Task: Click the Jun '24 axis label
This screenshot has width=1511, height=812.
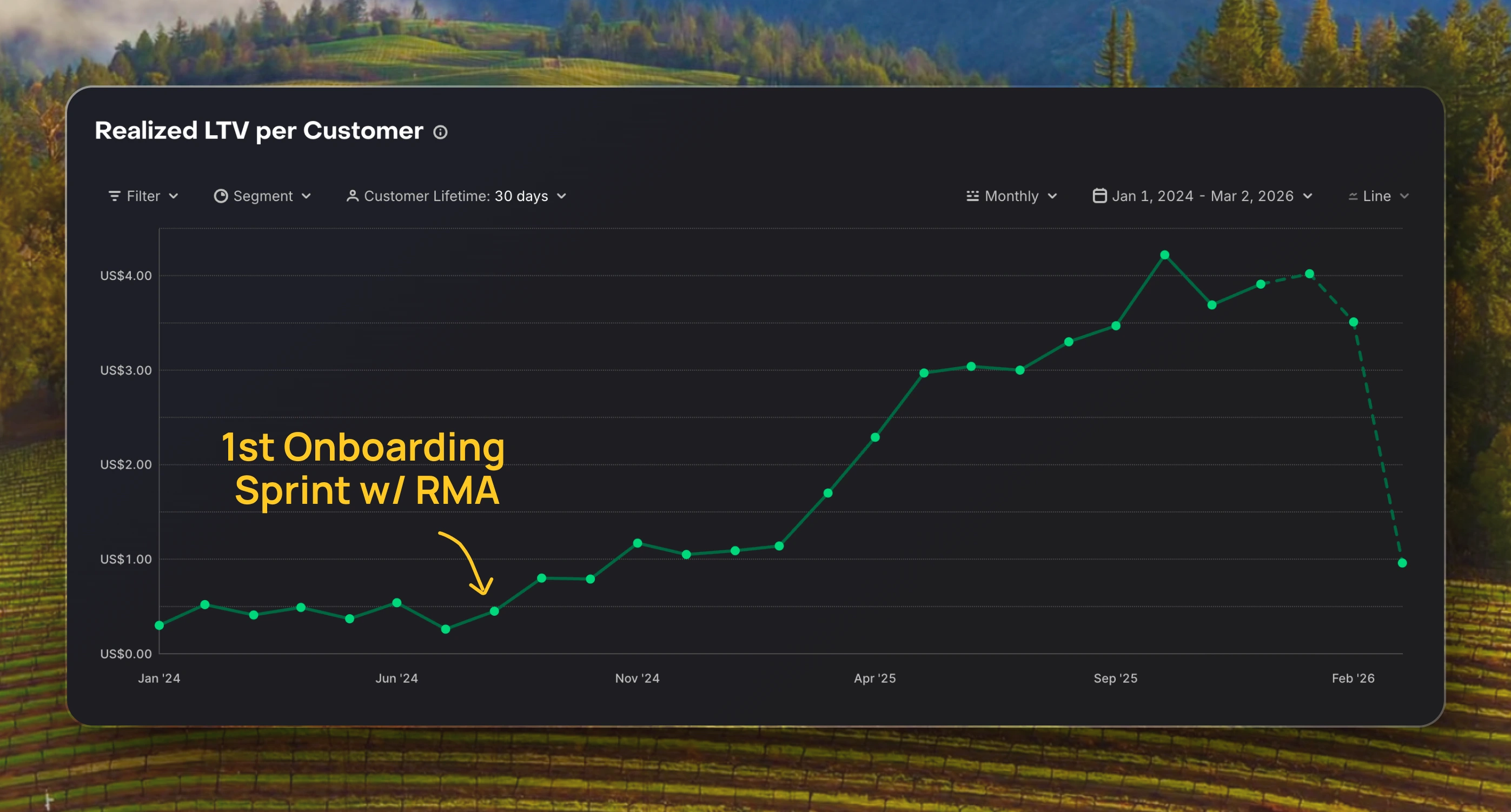Action: pos(396,678)
